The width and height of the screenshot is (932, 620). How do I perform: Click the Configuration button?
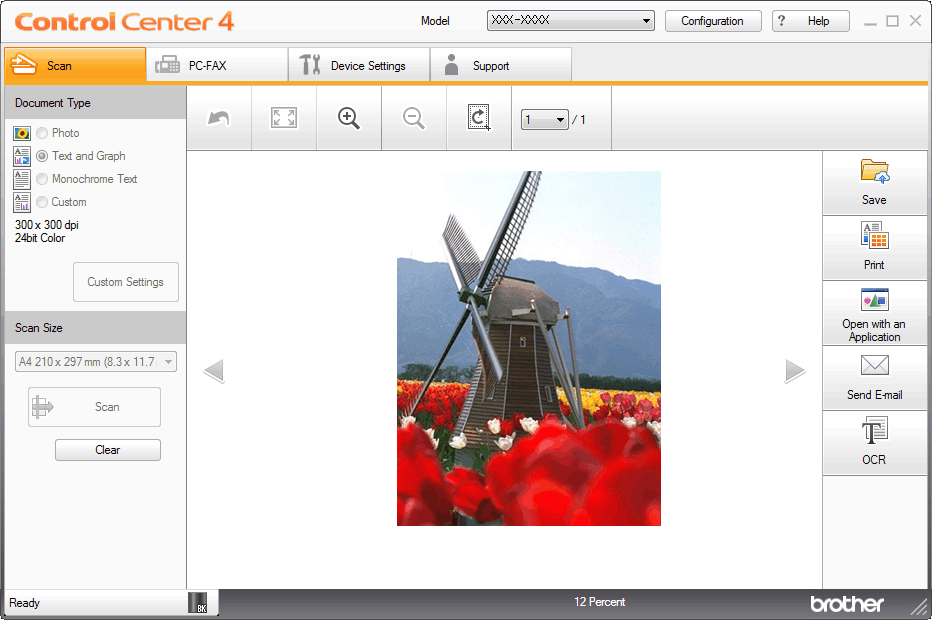click(x=713, y=21)
